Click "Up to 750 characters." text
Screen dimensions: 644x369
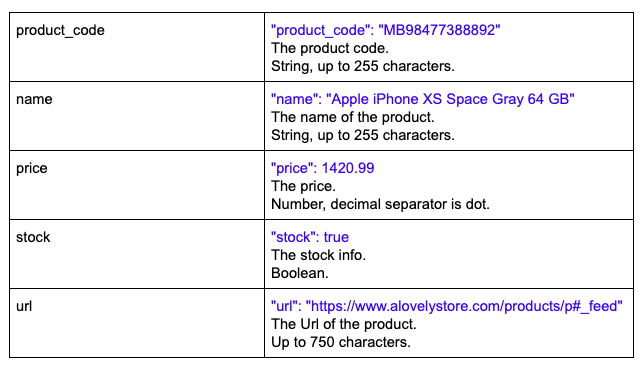click(x=340, y=342)
